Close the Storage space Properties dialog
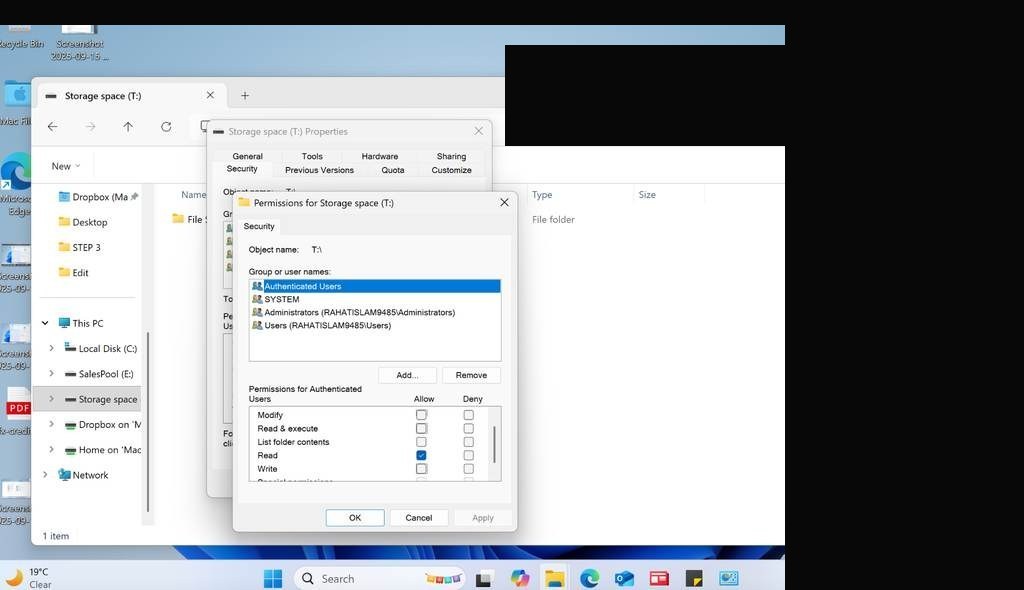The width and height of the screenshot is (1024, 590). pyautogui.click(x=479, y=131)
